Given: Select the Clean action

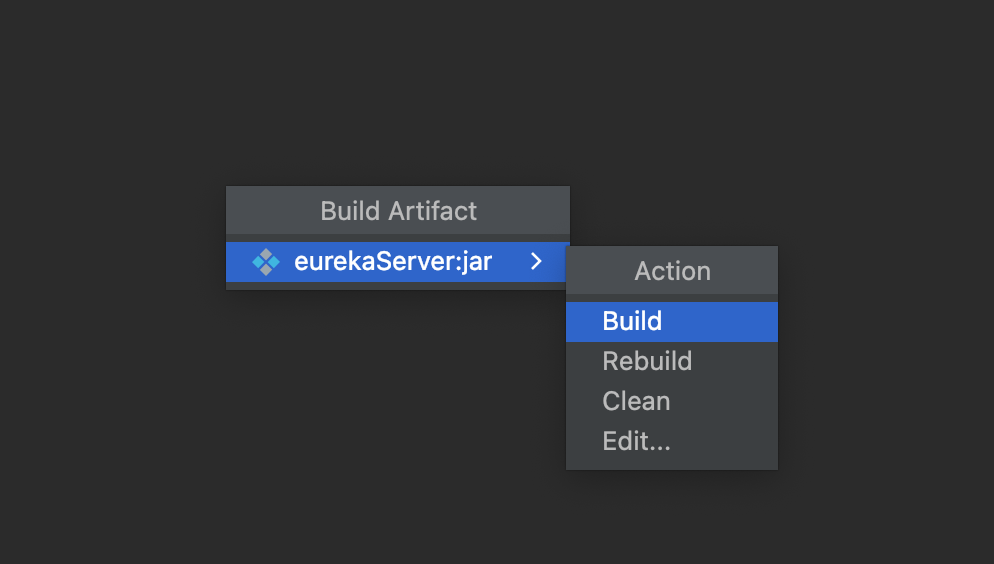Looking at the screenshot, I should [x=671, y=401].
